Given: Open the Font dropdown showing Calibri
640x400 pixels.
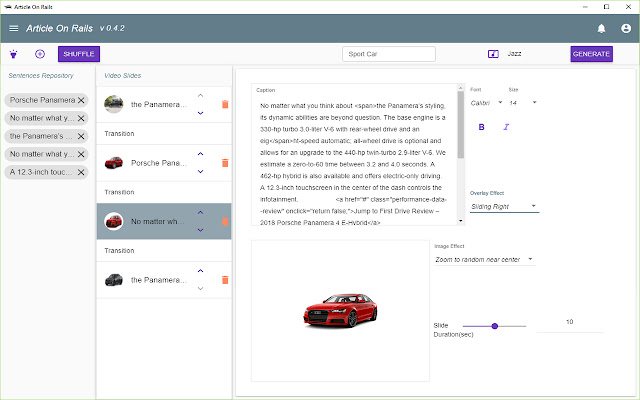Looking at the screenshot, I should point(486,103).
